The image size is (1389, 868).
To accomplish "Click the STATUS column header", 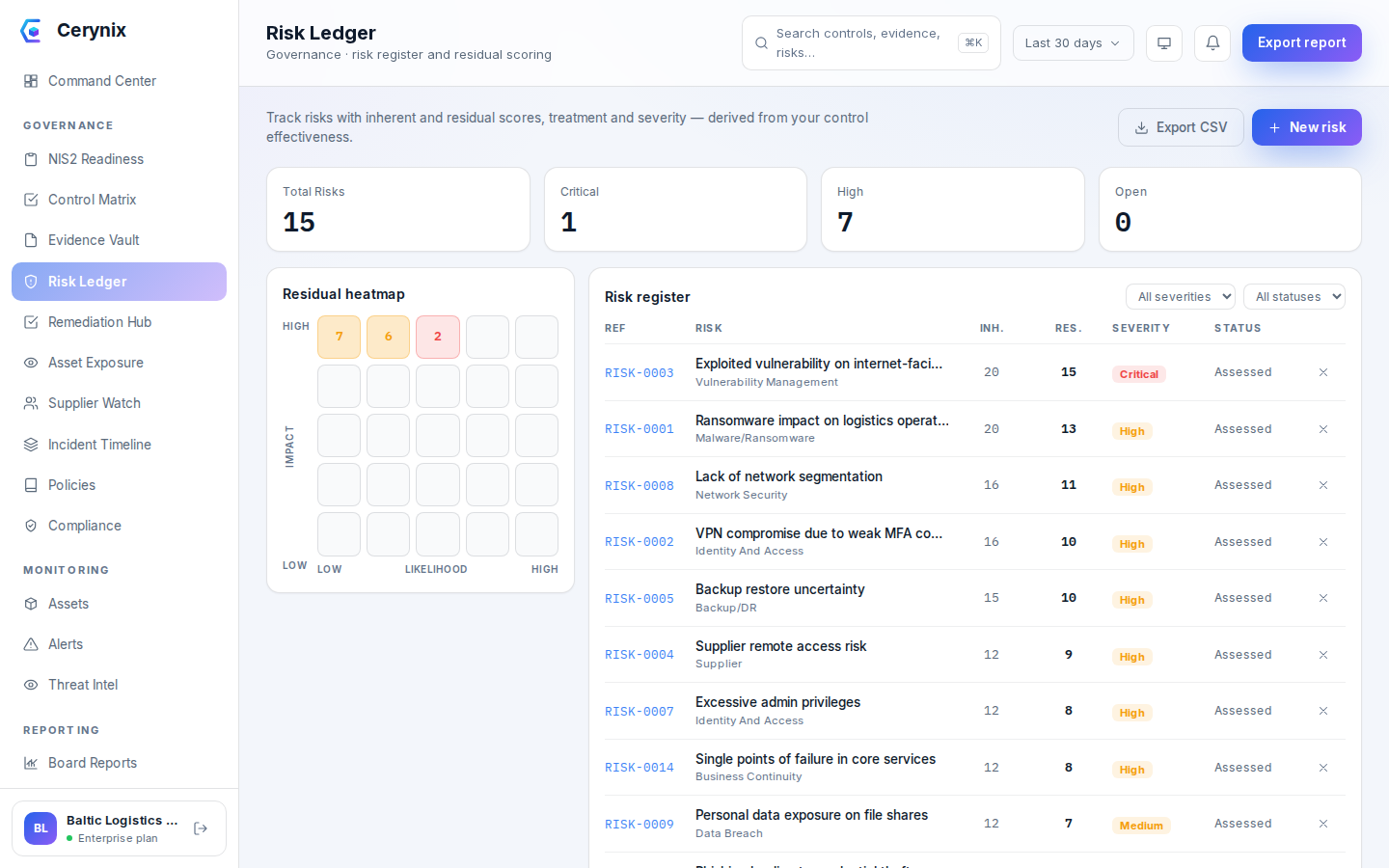I will click(1238, 328).
